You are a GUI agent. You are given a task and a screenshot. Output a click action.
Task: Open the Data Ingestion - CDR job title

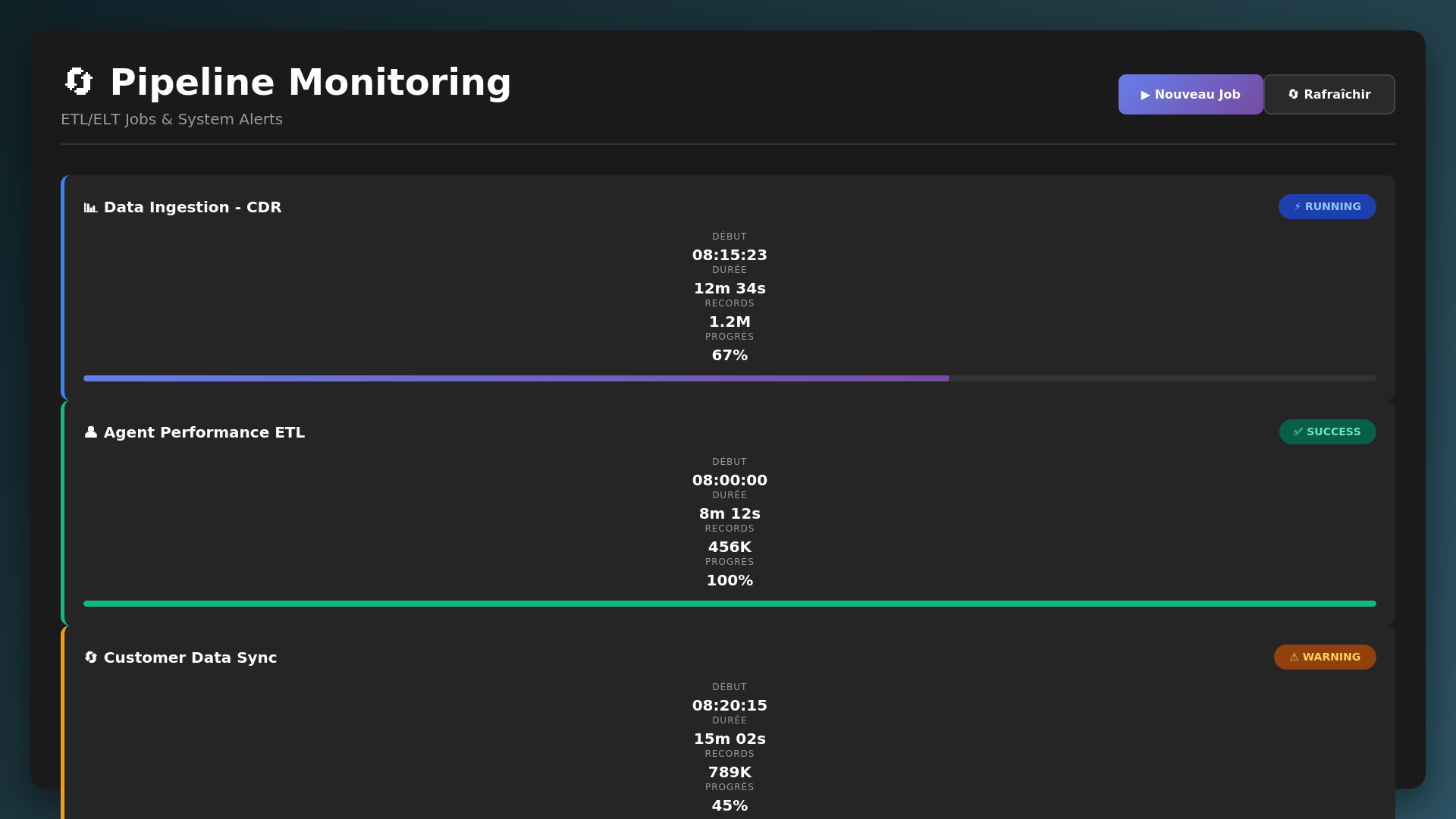[193, 208]
